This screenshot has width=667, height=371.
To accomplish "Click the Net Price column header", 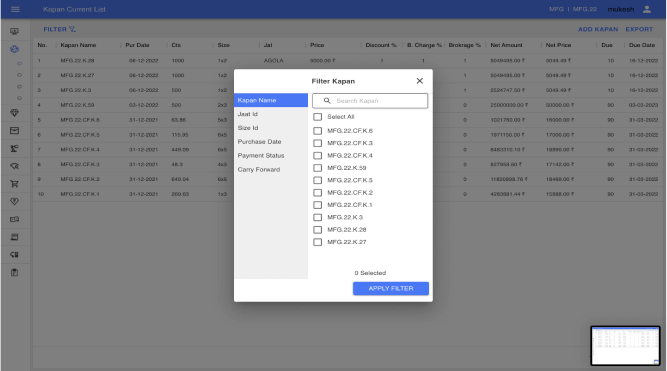I will tap(558, 45).
